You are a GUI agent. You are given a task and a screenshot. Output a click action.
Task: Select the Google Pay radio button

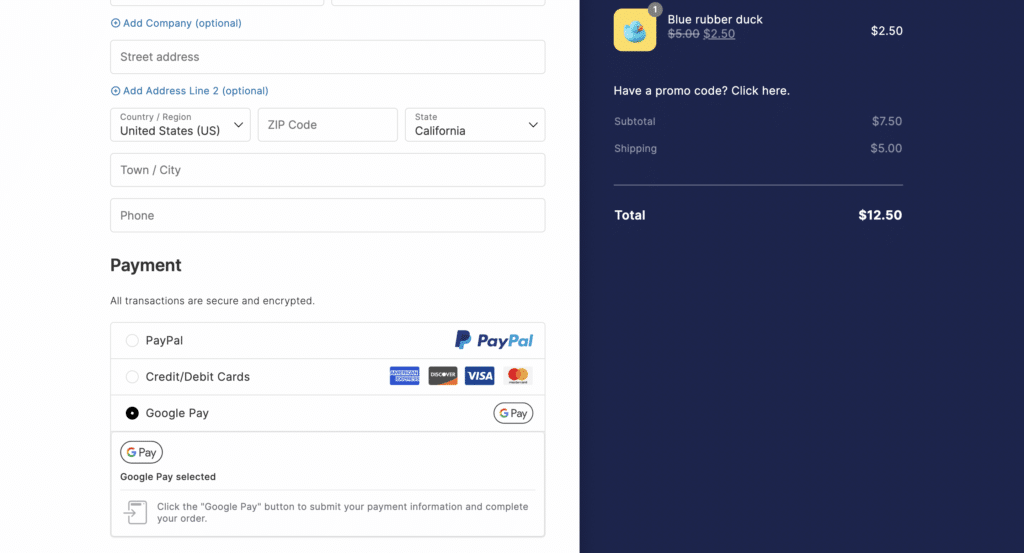tap(132, 413)
